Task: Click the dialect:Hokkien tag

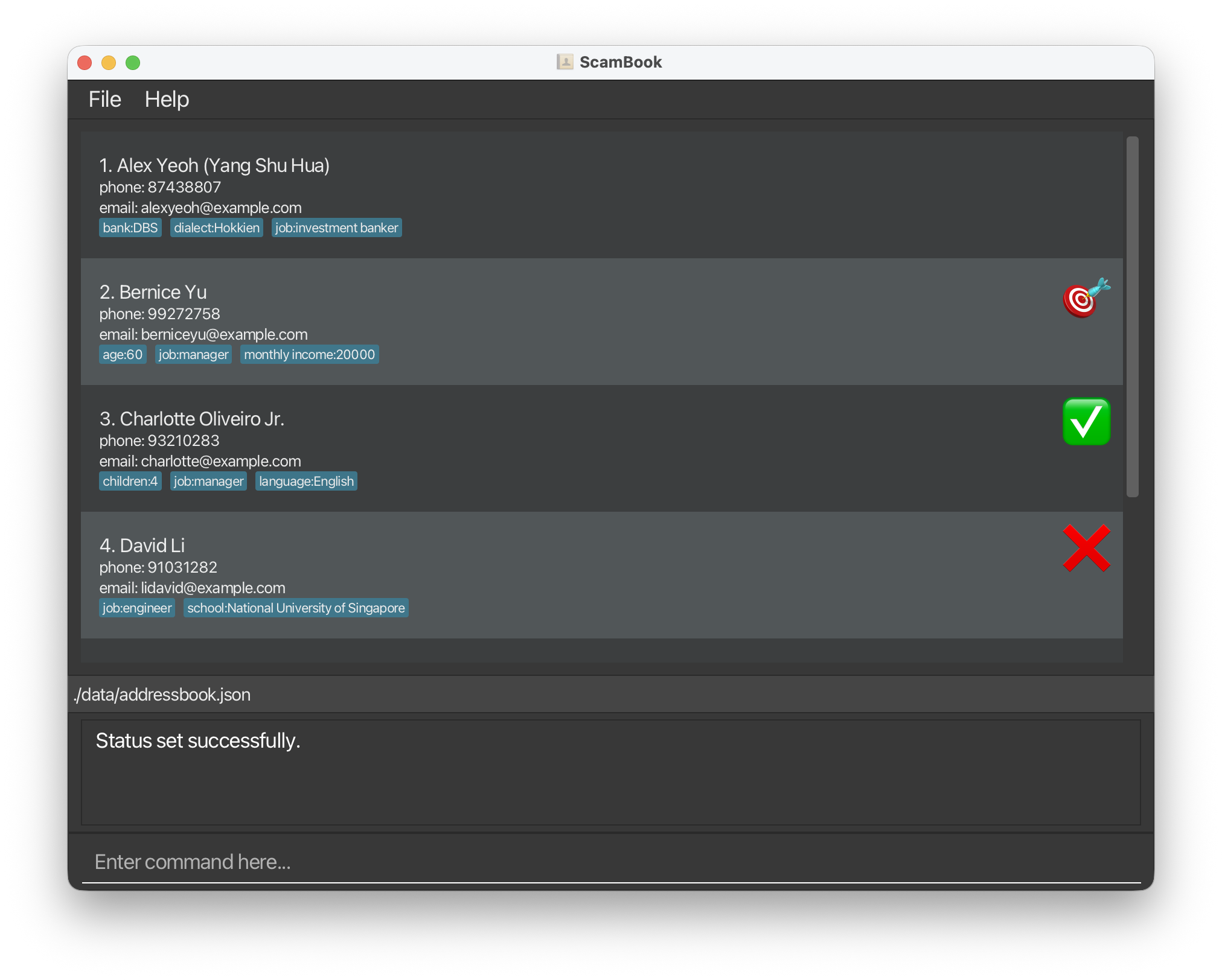Action: 216,228
